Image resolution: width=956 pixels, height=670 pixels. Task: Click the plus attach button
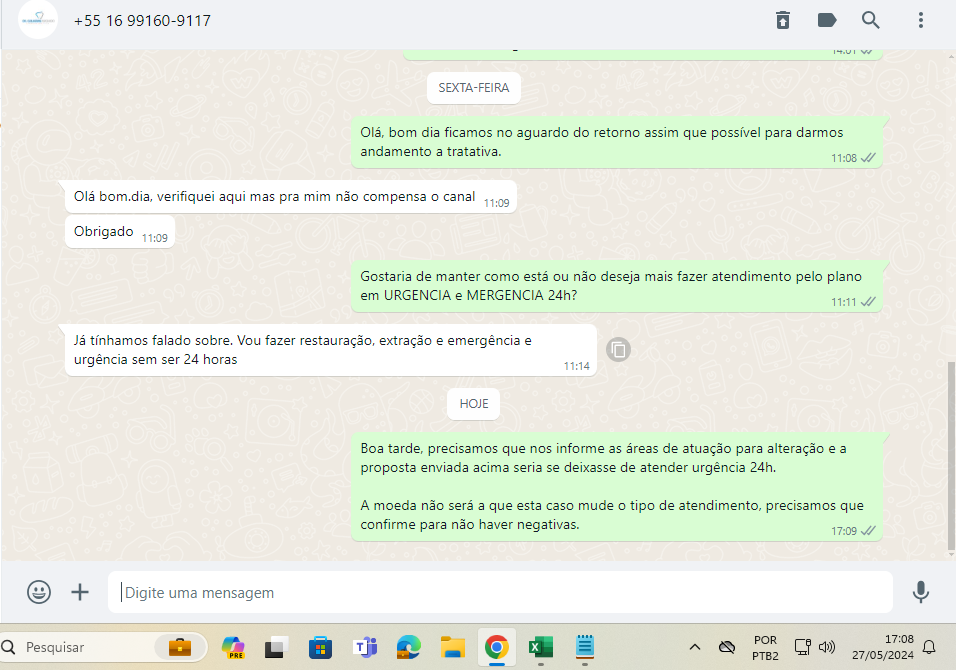tap(80, 592)
